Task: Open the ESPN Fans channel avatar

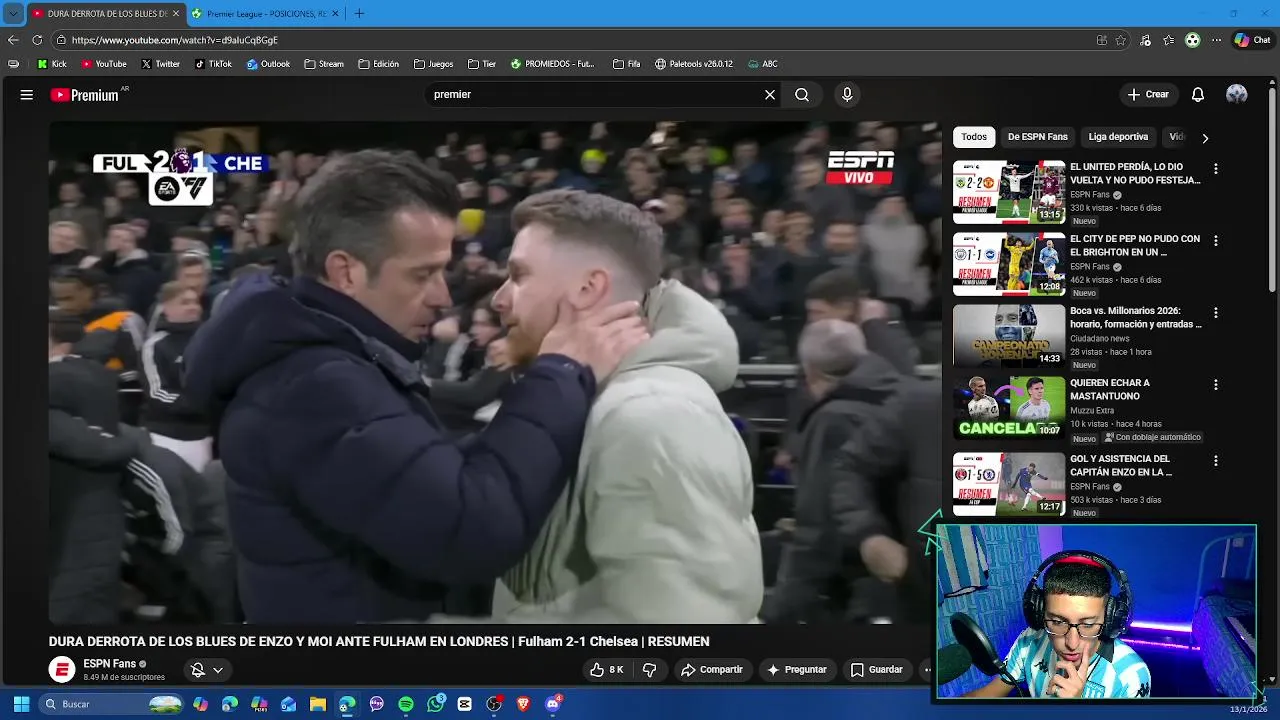Action: click(62, 670)
